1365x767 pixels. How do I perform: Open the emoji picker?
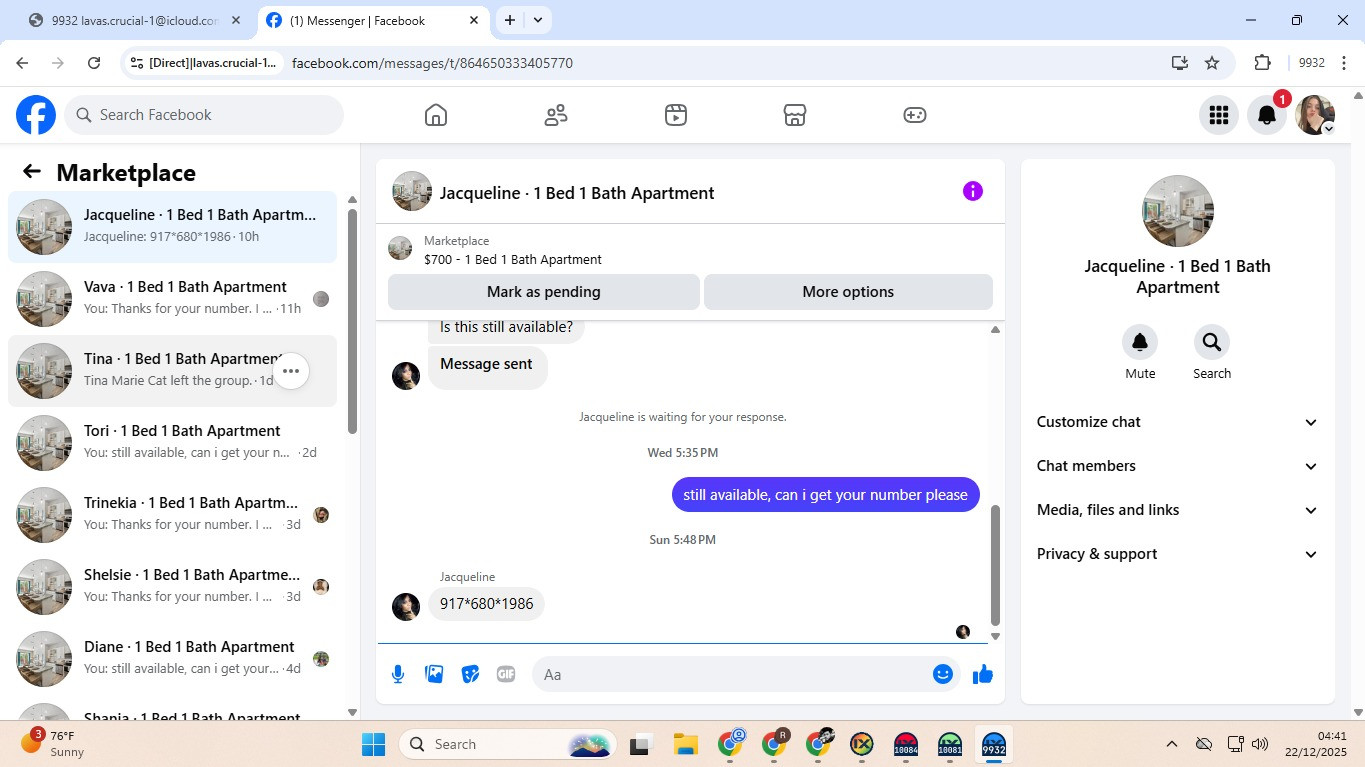coord(942,674)
